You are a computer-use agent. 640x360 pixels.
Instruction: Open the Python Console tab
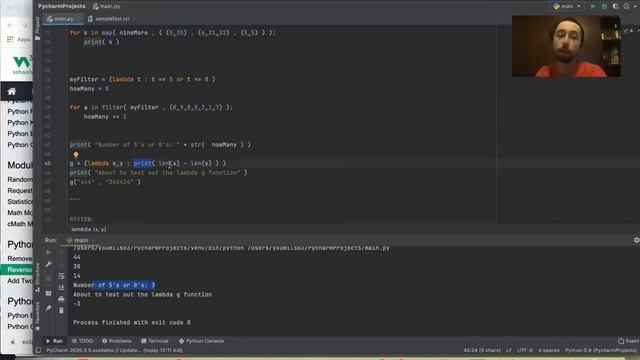coord(201,341)
